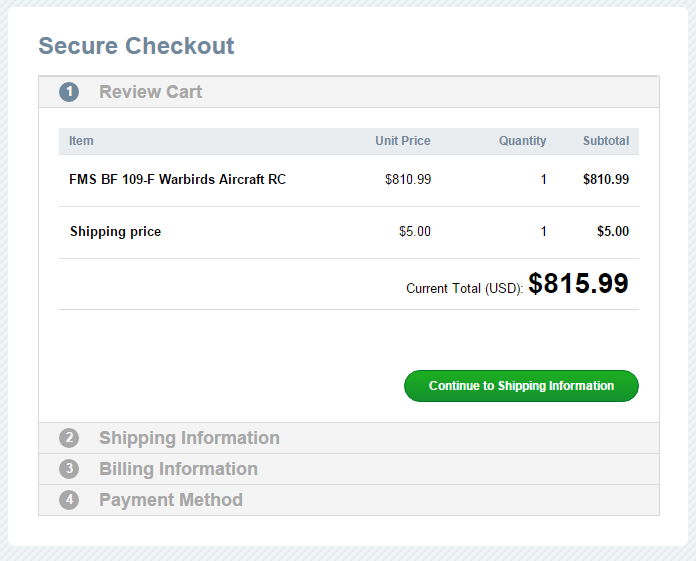Select the Unit Price column header
Screen dimensions: 696x561
coord(402,141)
